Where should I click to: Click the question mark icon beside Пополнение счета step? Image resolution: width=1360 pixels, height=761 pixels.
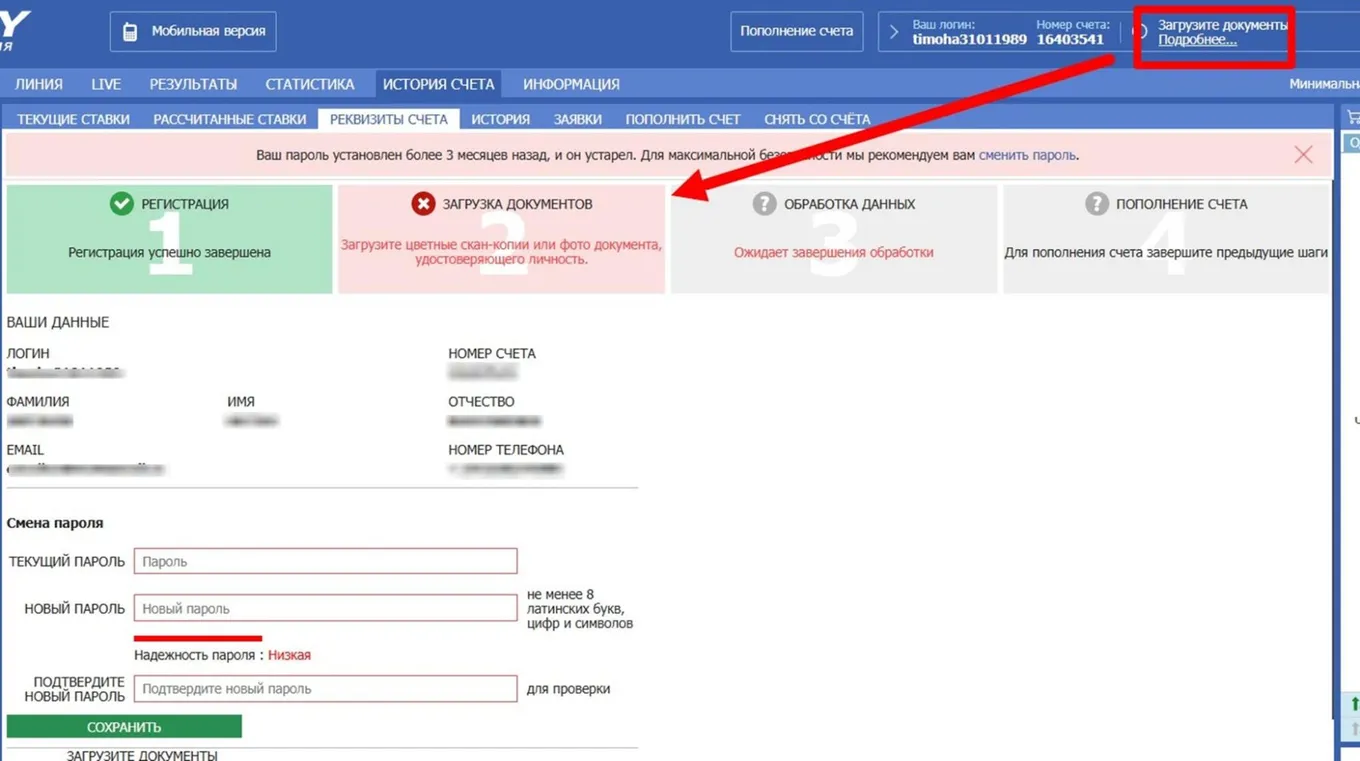1097,204
